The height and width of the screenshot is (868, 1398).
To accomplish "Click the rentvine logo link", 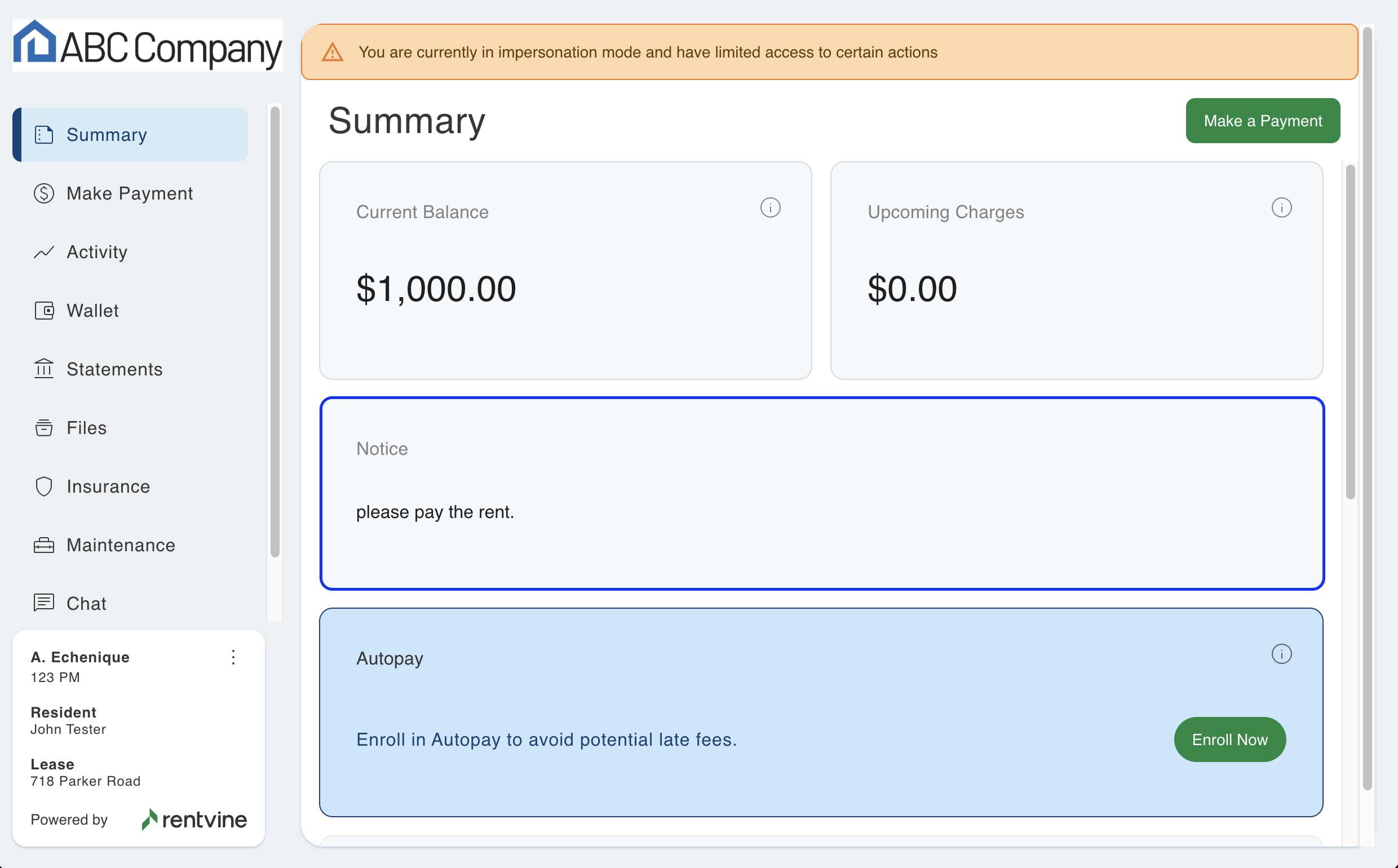I will (x=194, y=819).
